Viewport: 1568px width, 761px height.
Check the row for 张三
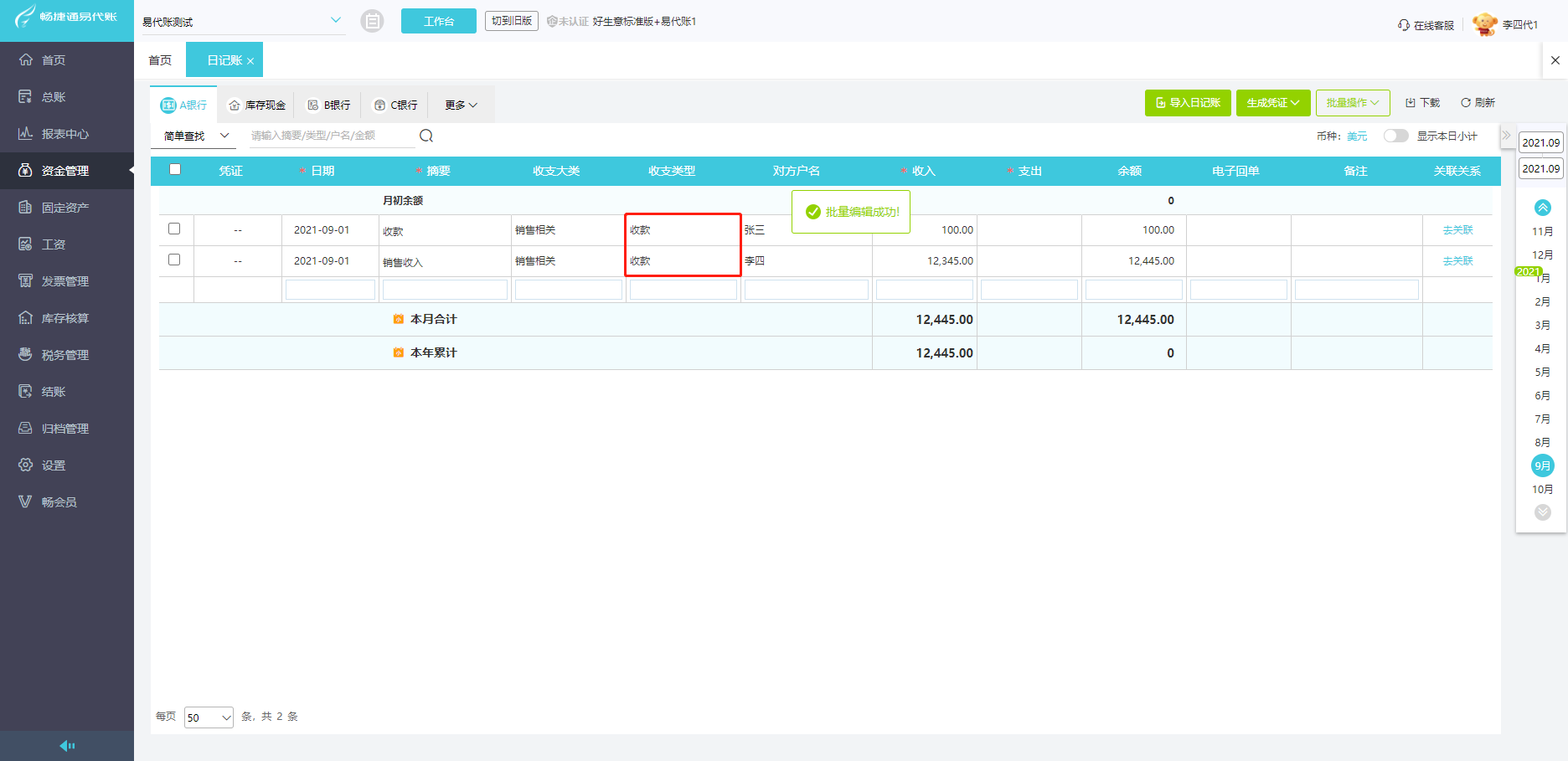[174, 229]
